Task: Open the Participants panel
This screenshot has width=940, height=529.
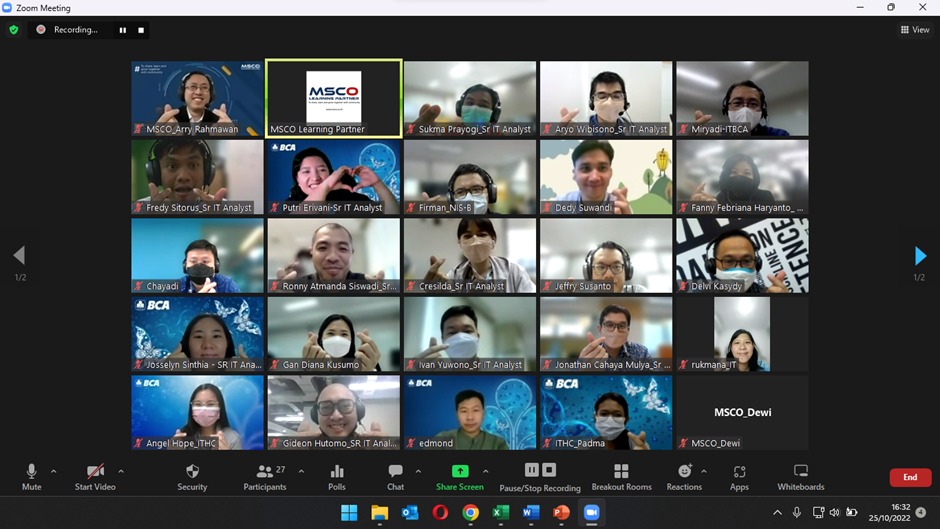Action: tap(264, 477)
